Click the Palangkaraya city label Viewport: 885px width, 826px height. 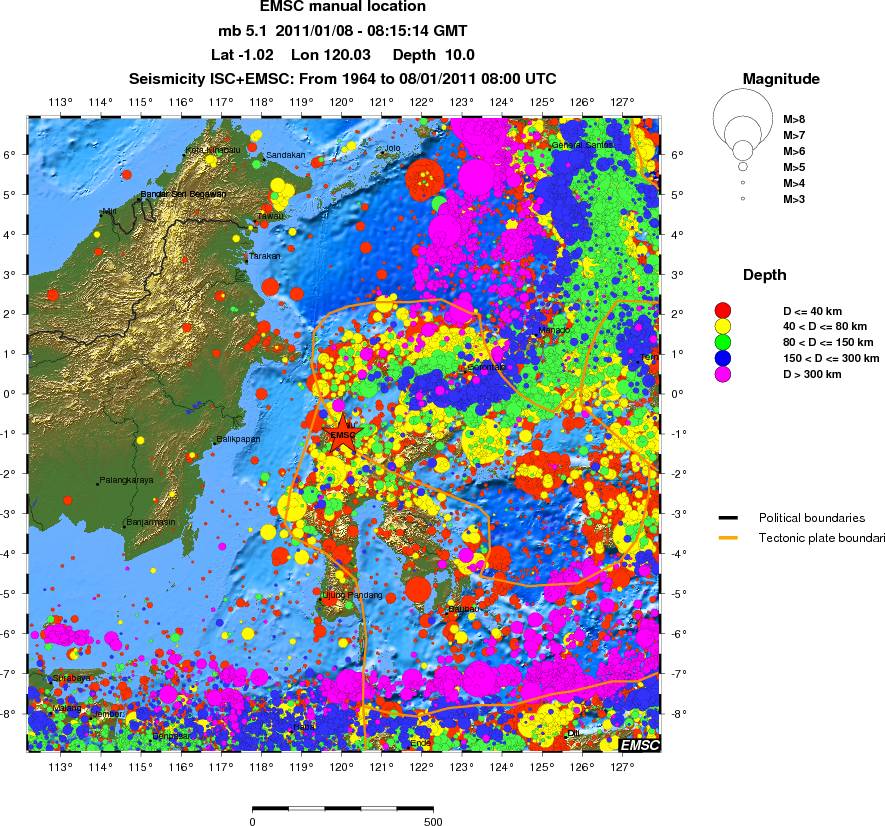tap(126, 480)
